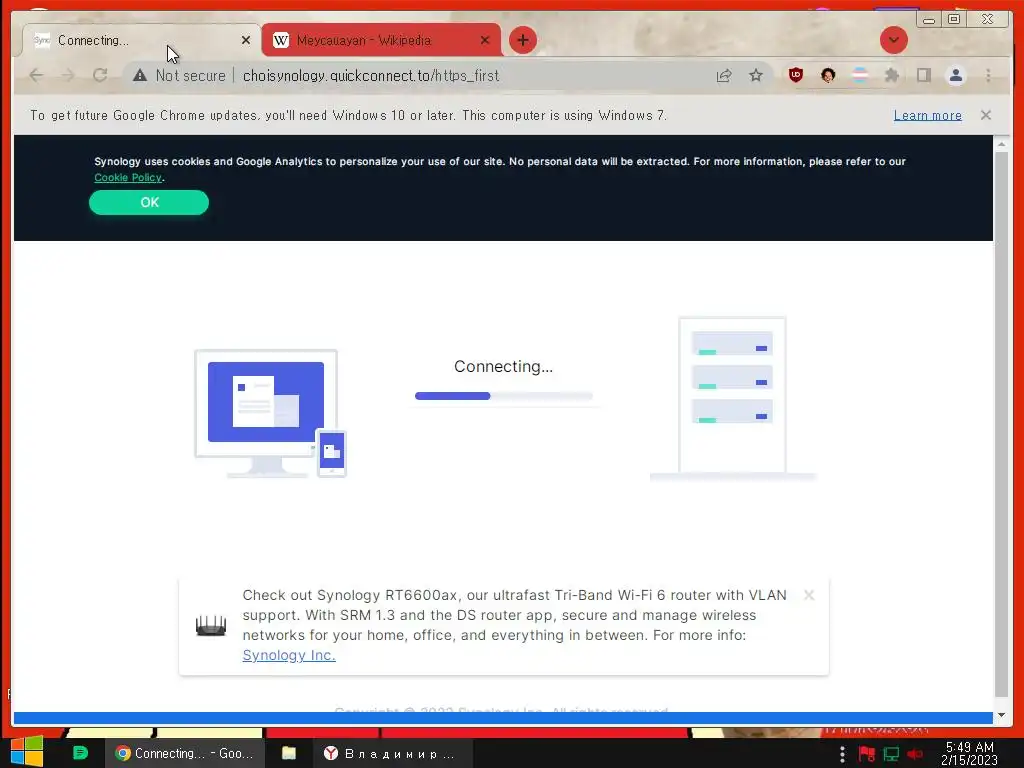Open the Yandex Владимир taskbar window
Image resolution: width=1024 pixels, height=768 pixels.
coord(392,753)
